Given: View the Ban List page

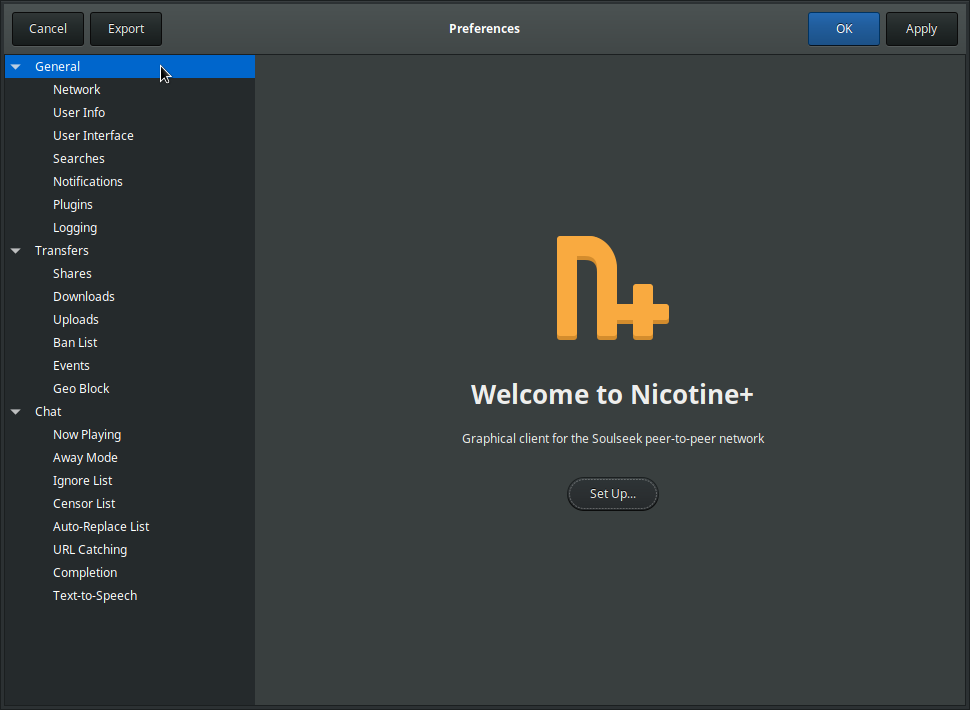Looking at the screenshot, I should [x=130, y=343].
